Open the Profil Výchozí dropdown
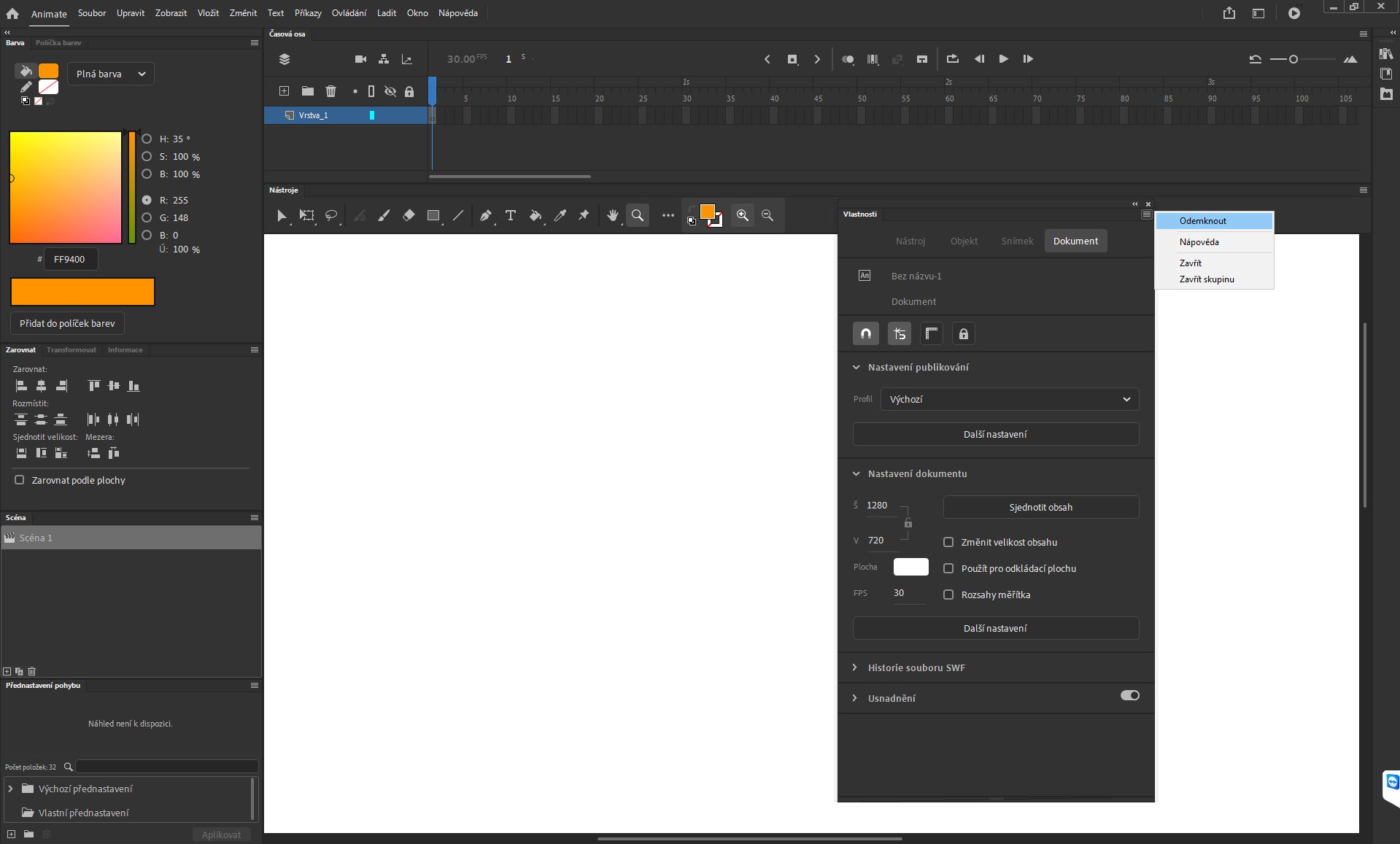This screenshot has width=1400, height=844. (x=1009, y=399)
